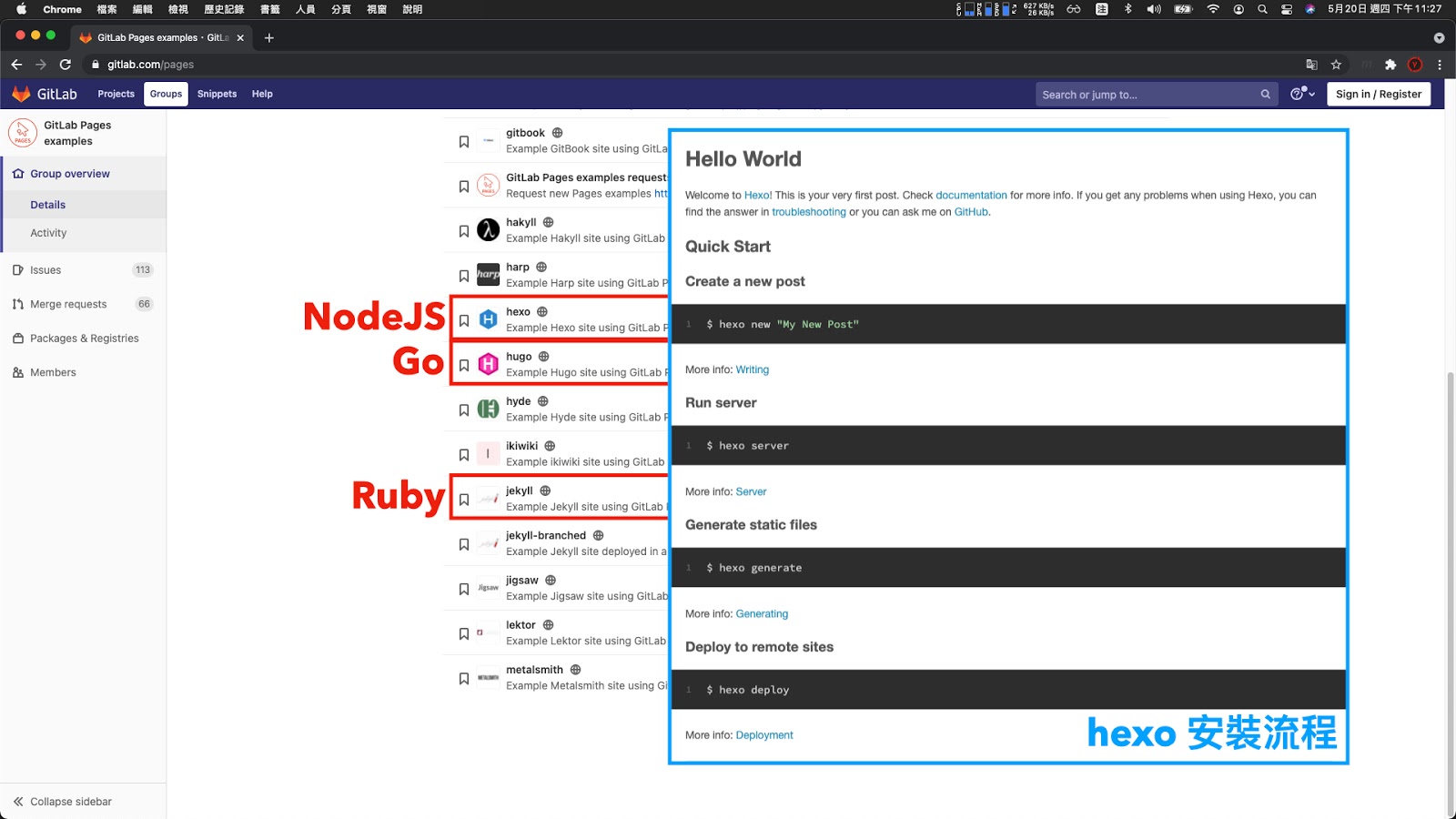Click the bookmark icon beside hexo project
The width and height of the screenshot is (1456, 819).
tap(464, 320)
